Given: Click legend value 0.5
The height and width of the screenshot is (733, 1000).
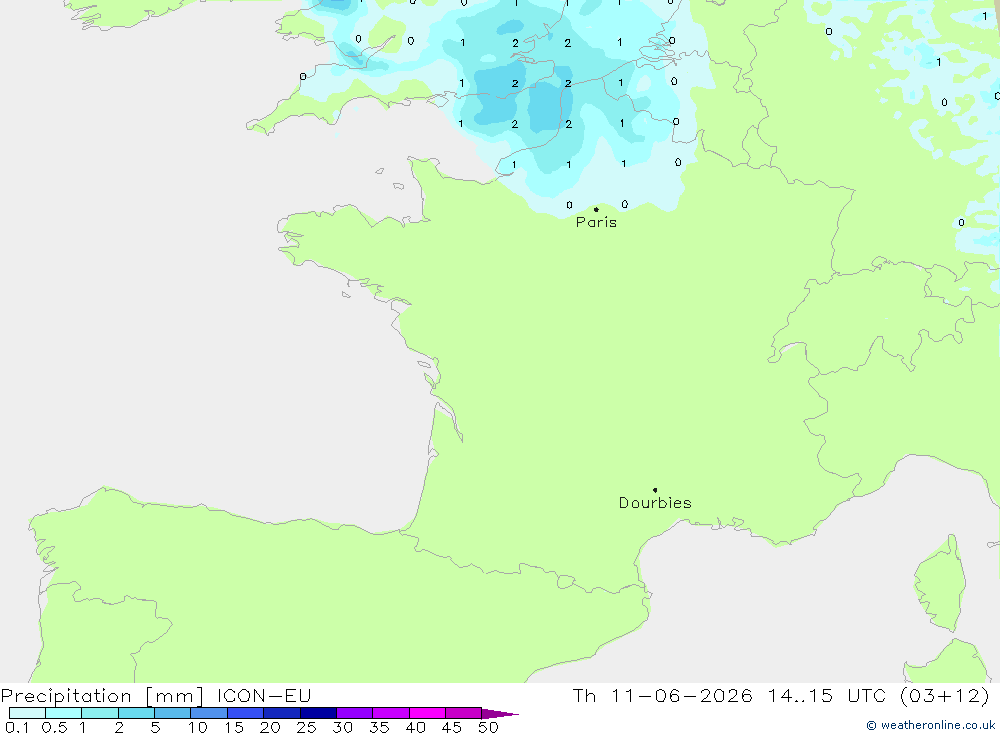Looking at the screenshot, I should pos(54,727).
